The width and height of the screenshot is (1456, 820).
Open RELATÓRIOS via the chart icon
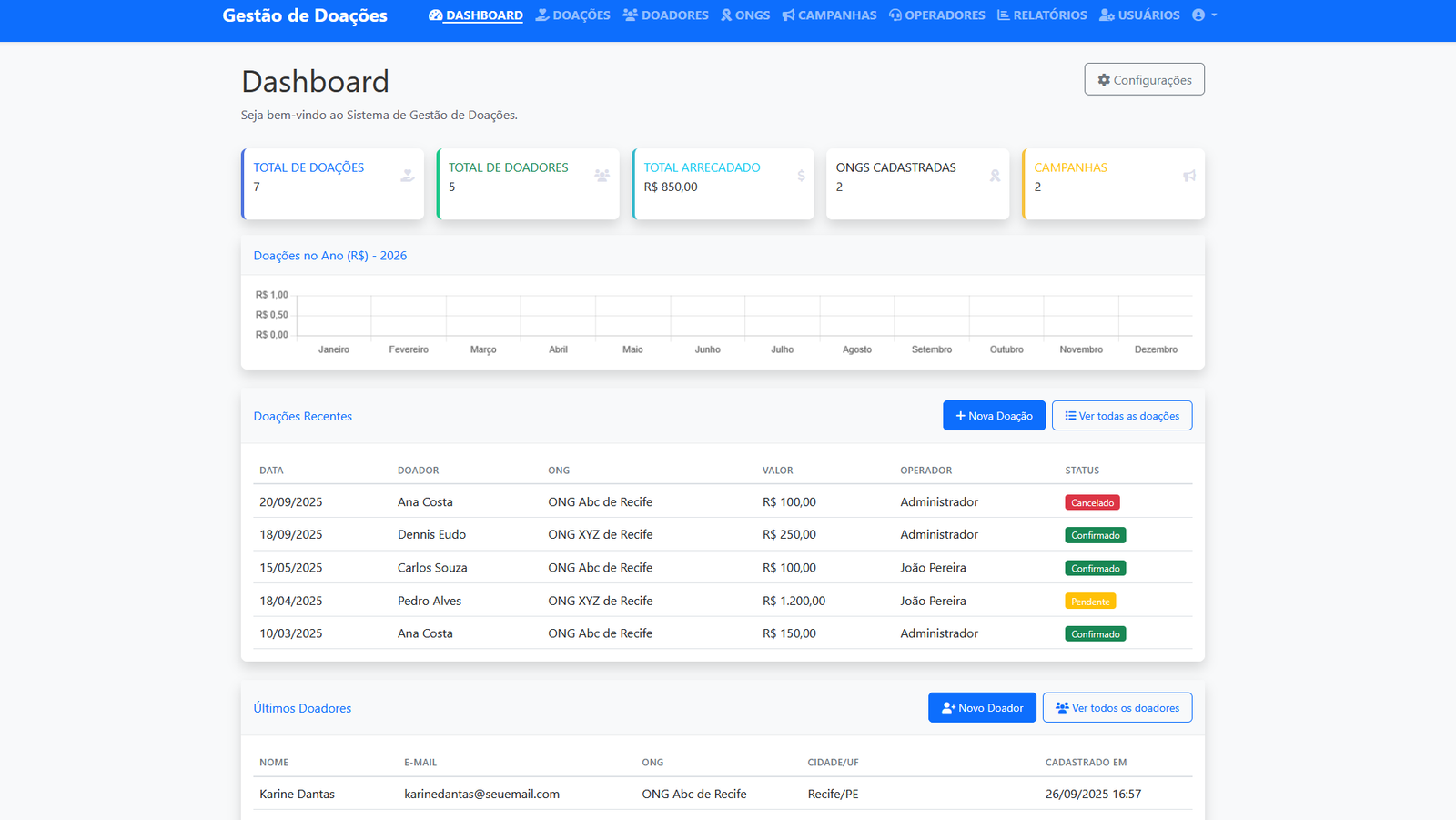coord(1002,15)
